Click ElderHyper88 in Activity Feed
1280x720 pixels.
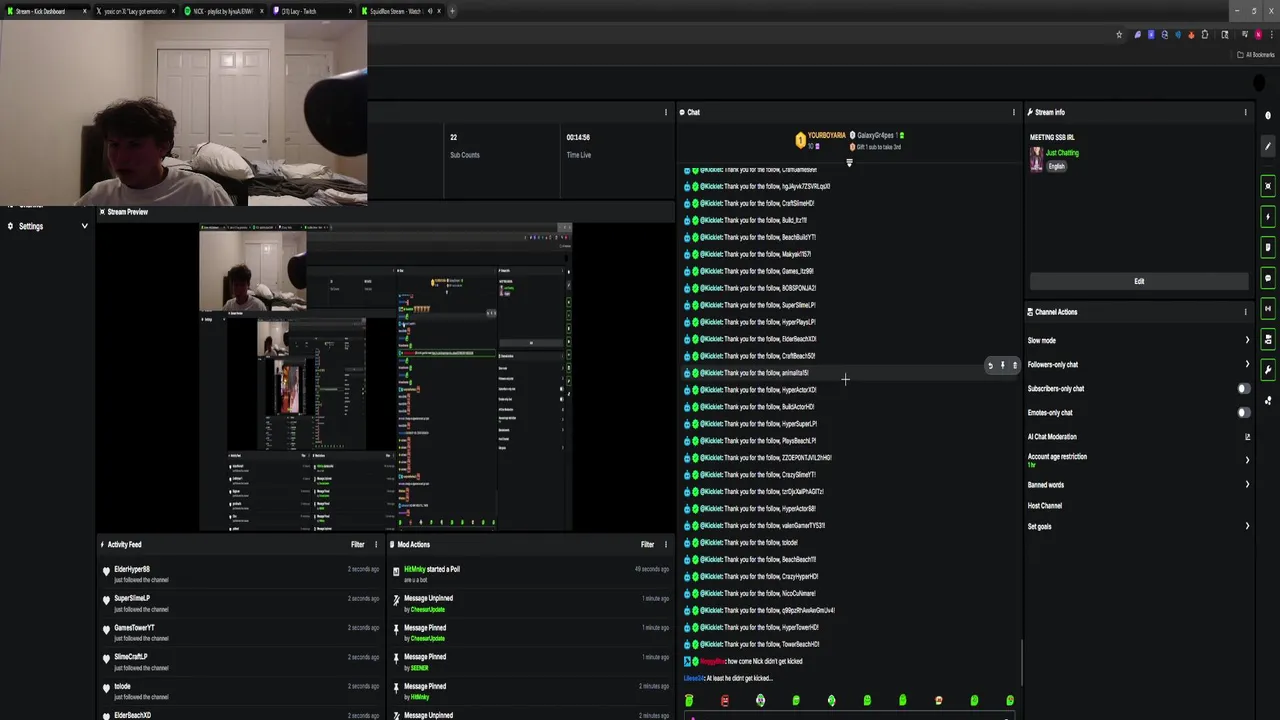point(132,569)
